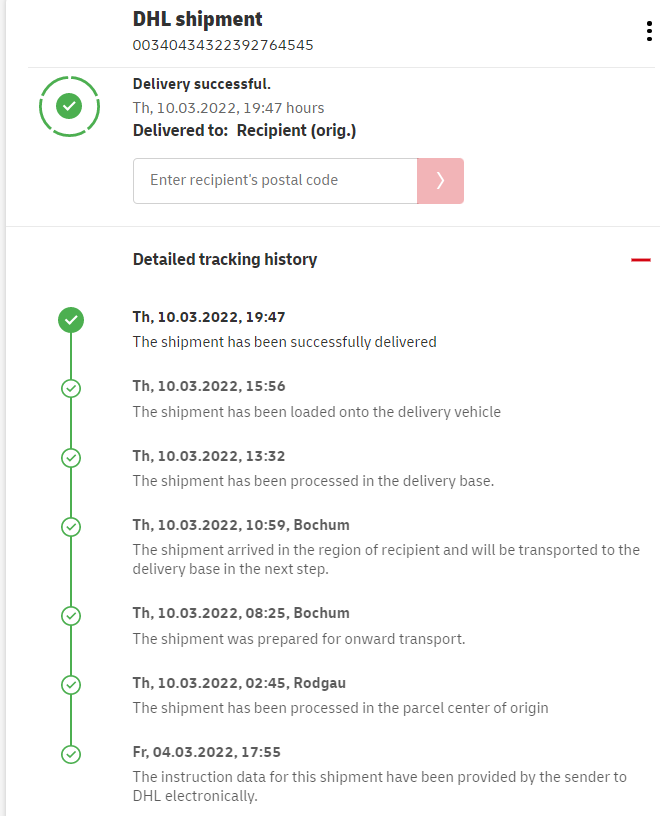
Task: Click the 08:25 Bochum onward transport checkpoint icon
Action: 71,616
